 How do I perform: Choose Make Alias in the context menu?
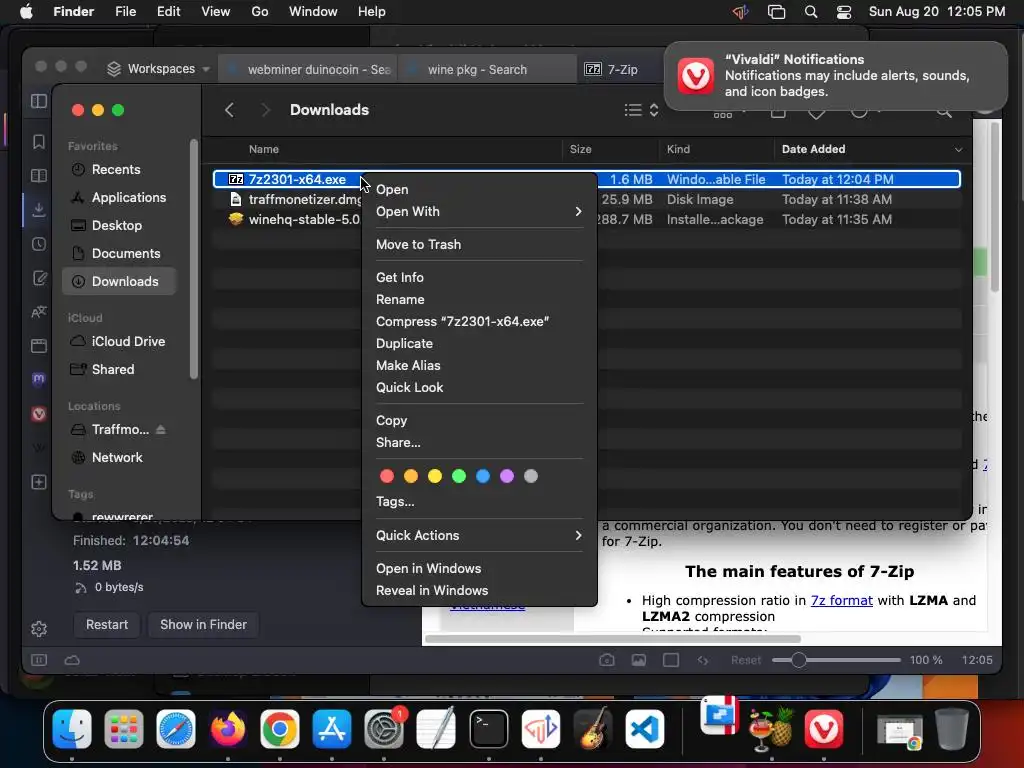click(479, 366)
